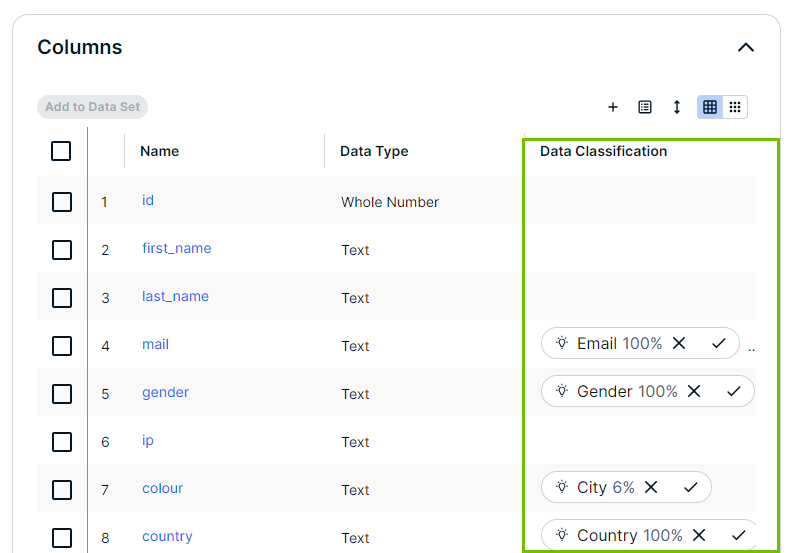This screenshot has height=553, width=790.
Task: Switch to the compact dots grid view
Action: 735,107
